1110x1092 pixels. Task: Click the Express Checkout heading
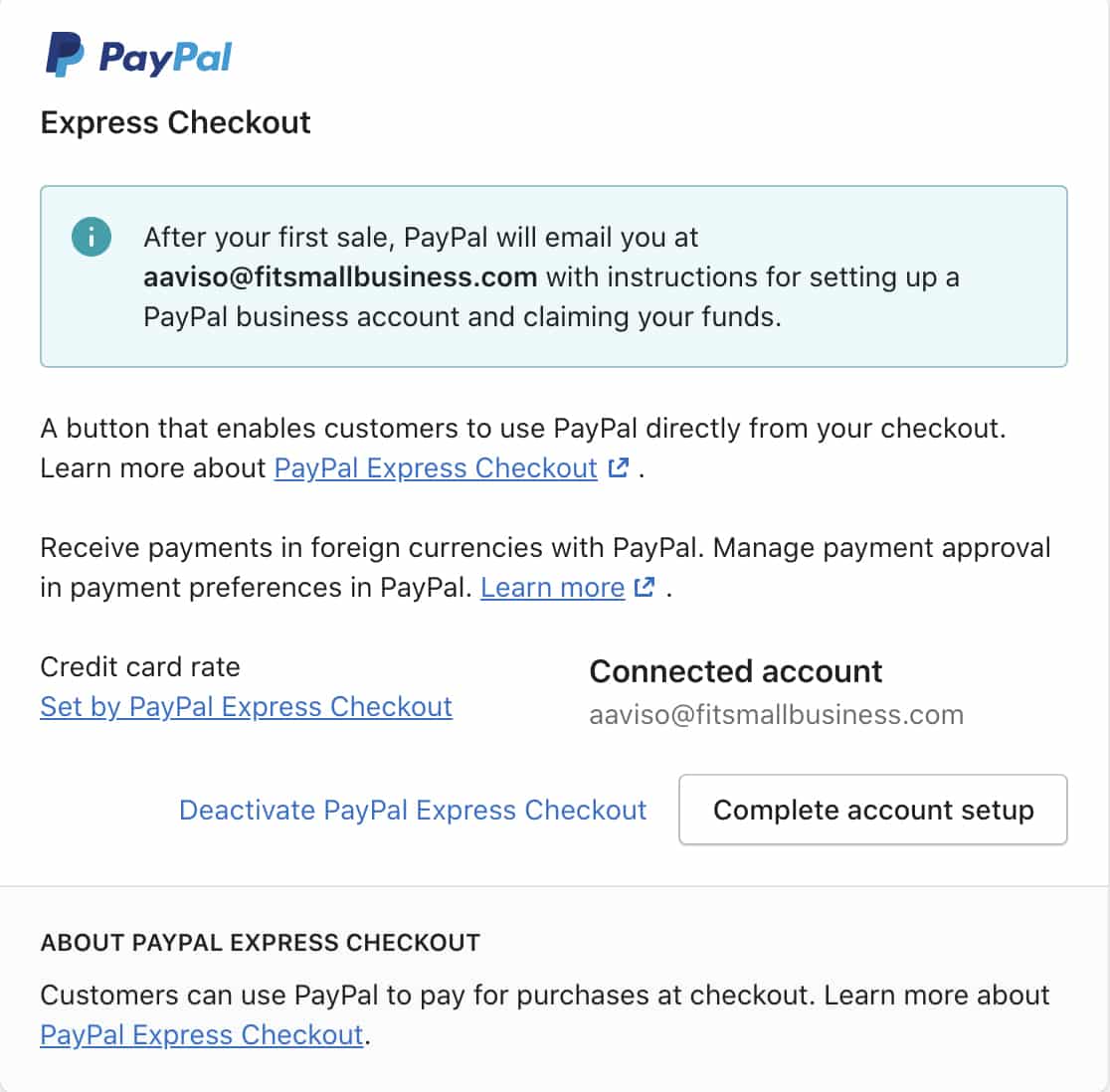[x=176, y=123]
